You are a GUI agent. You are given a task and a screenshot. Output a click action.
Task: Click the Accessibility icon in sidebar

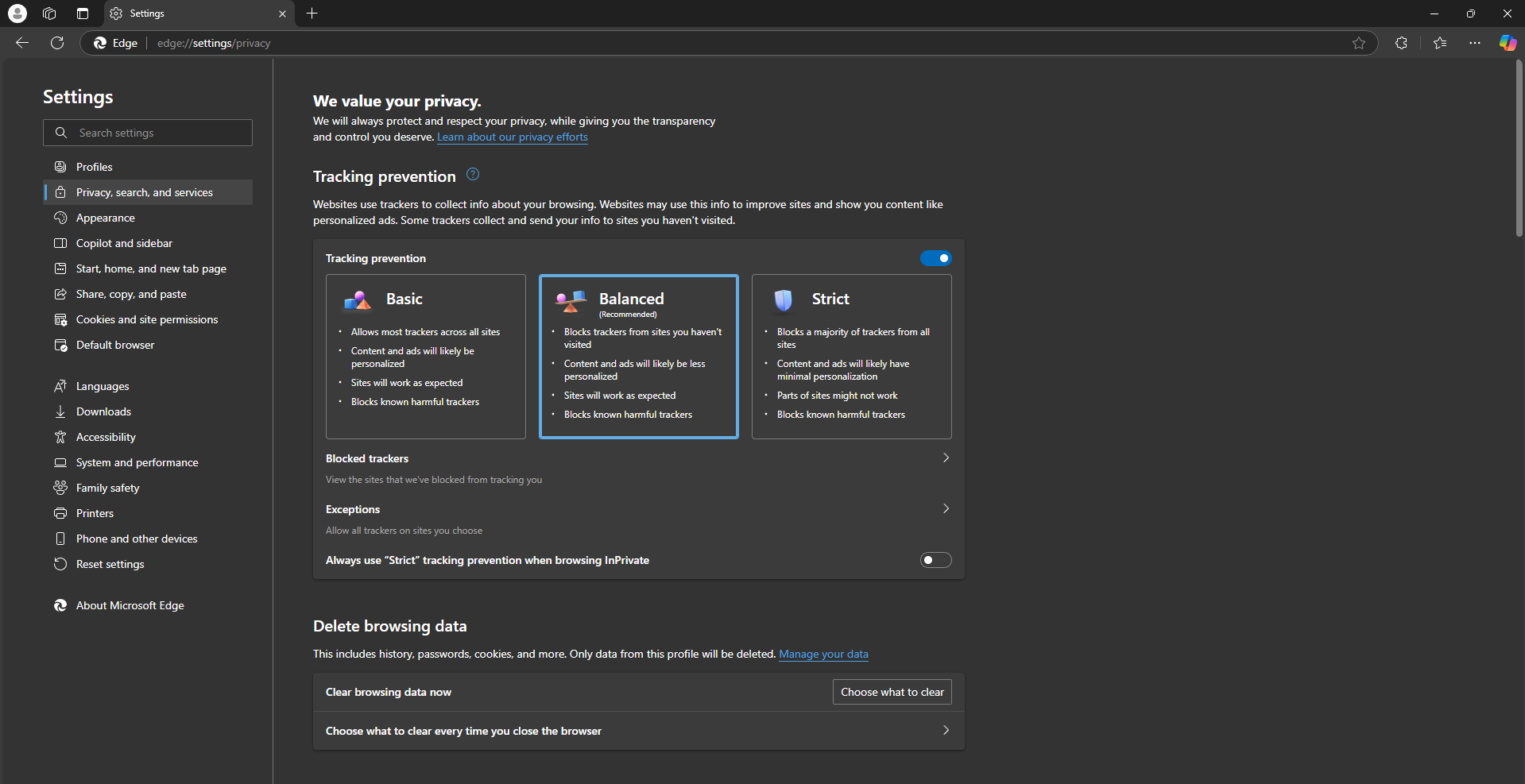click(60, 437)
